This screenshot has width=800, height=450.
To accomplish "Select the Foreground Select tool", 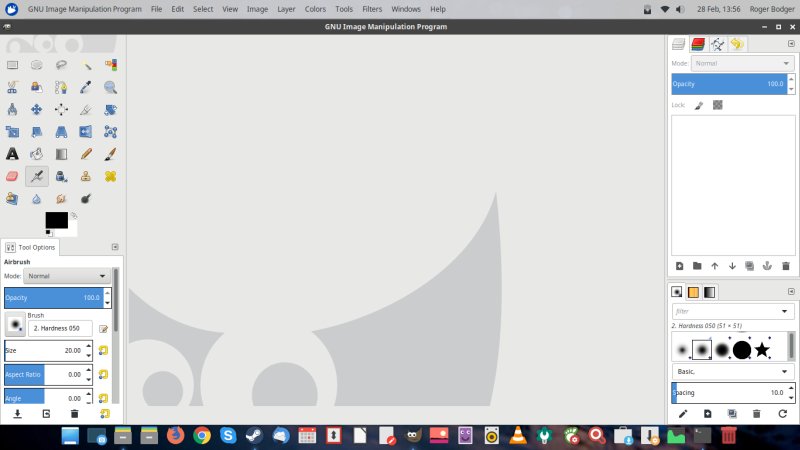I will click(x=37, y=87).
